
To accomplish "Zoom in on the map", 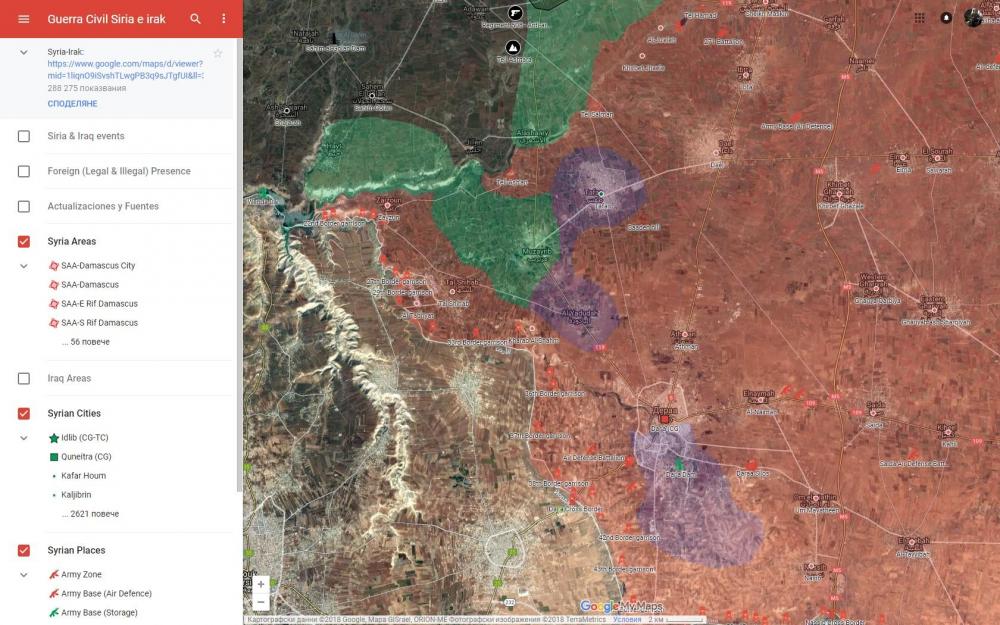I will (261, 584).
